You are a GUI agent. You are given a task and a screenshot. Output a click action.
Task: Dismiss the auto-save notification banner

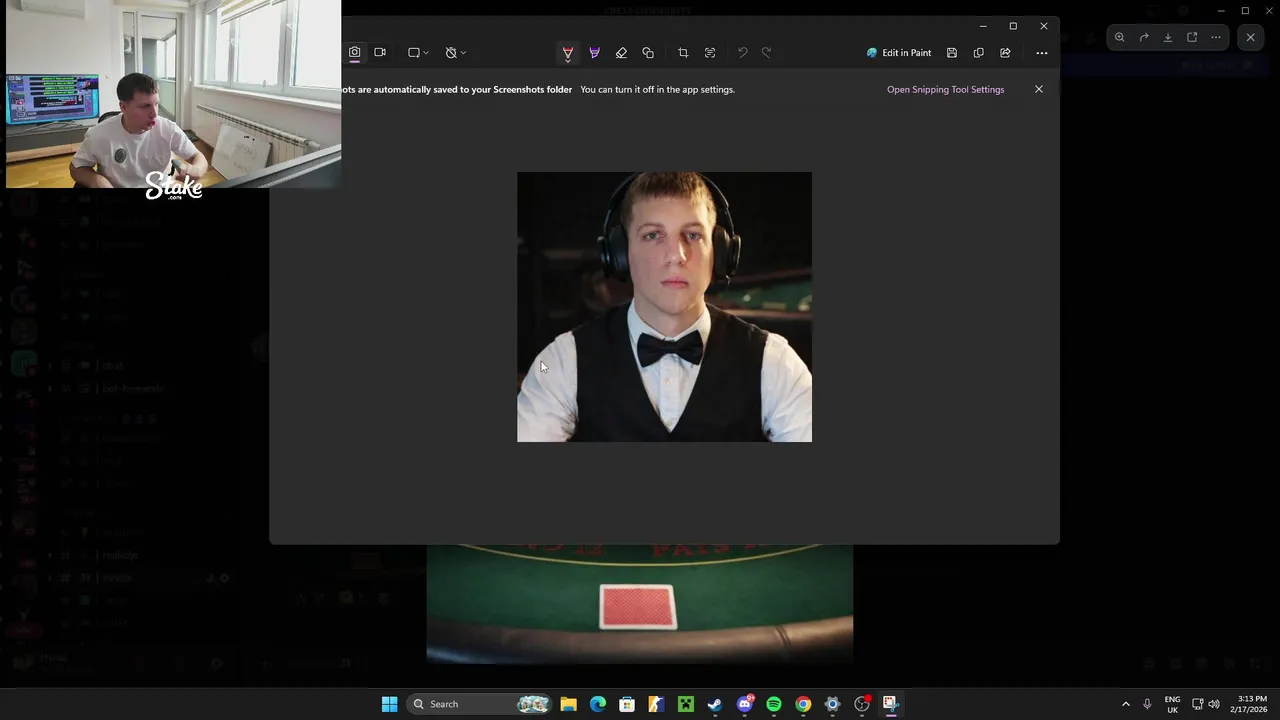tap(1038, 89)
